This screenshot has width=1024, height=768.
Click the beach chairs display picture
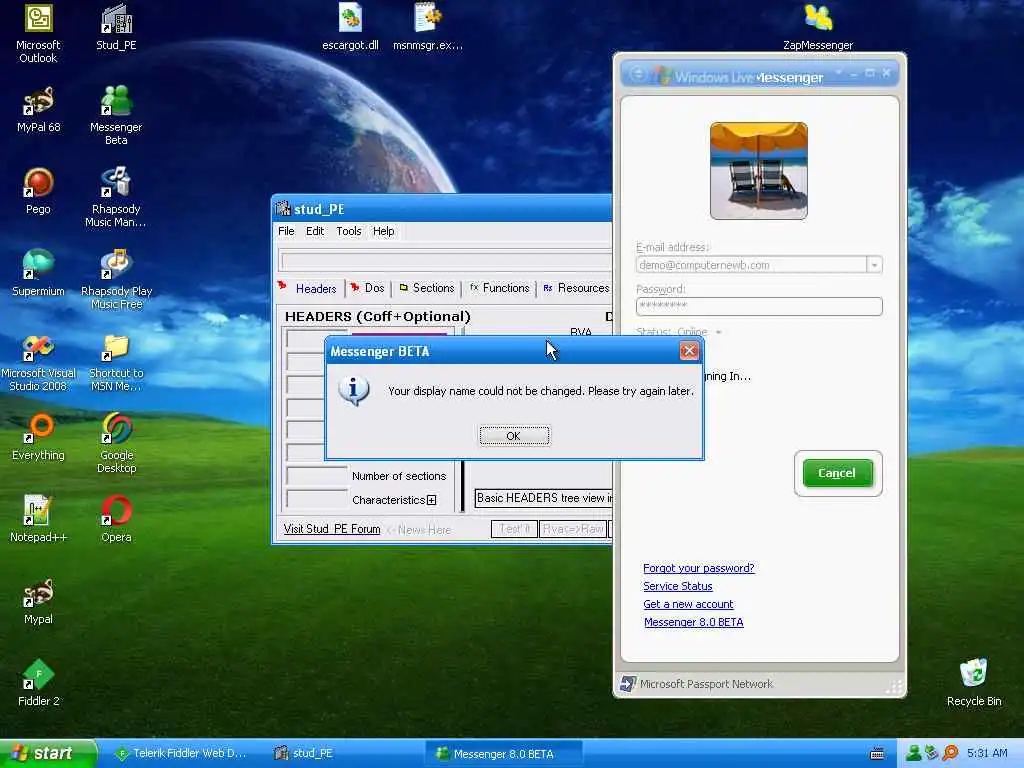[x=758, y=171]
